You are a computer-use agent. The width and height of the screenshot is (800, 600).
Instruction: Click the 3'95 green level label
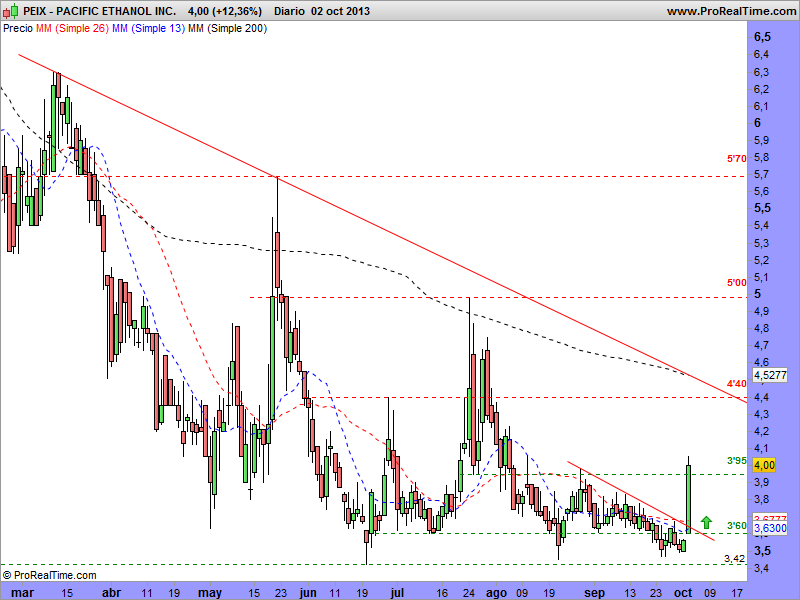(736, 461)
